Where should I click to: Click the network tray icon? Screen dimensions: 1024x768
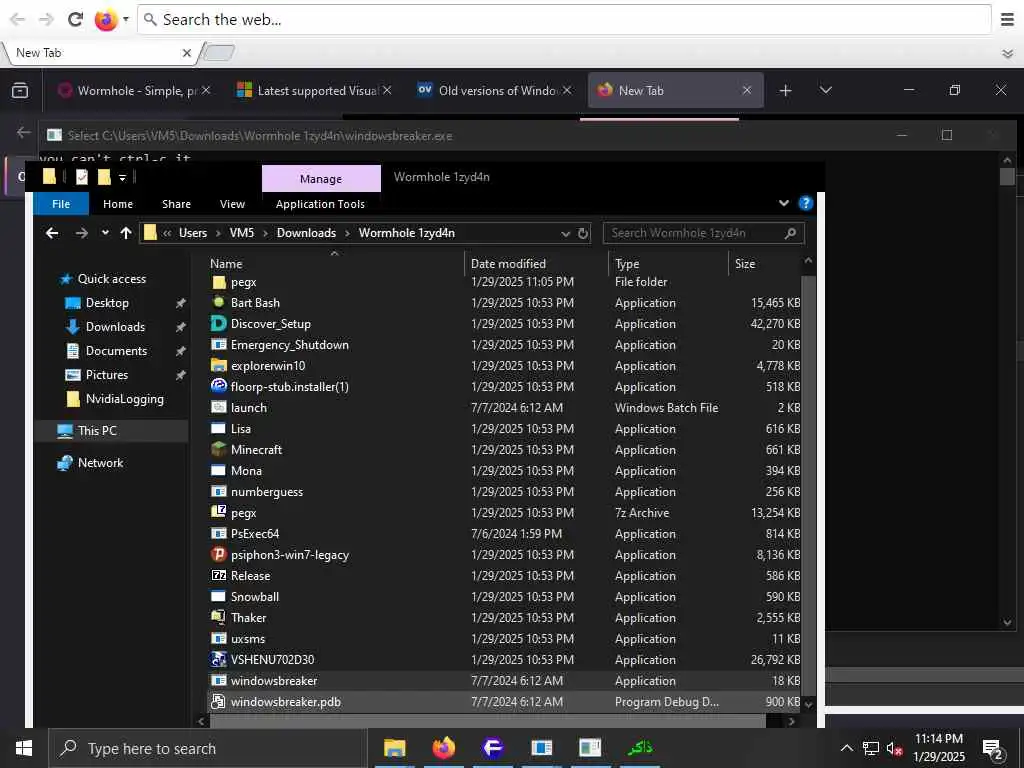point(870,748)
